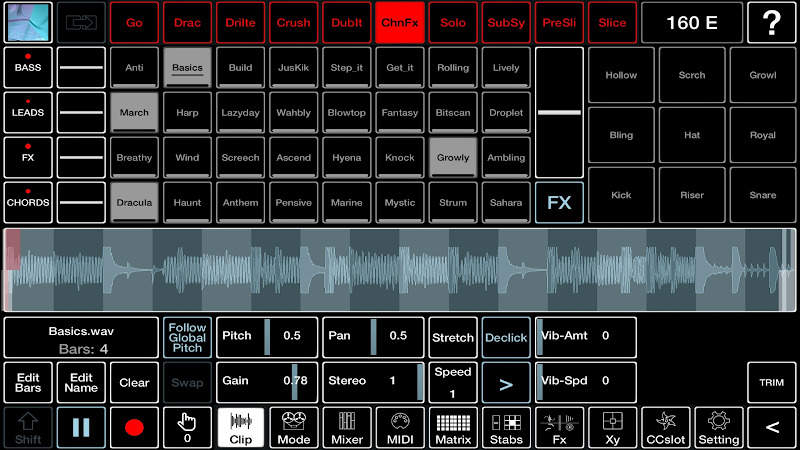Click the Basics.wav file name field

tap(81, 338)
